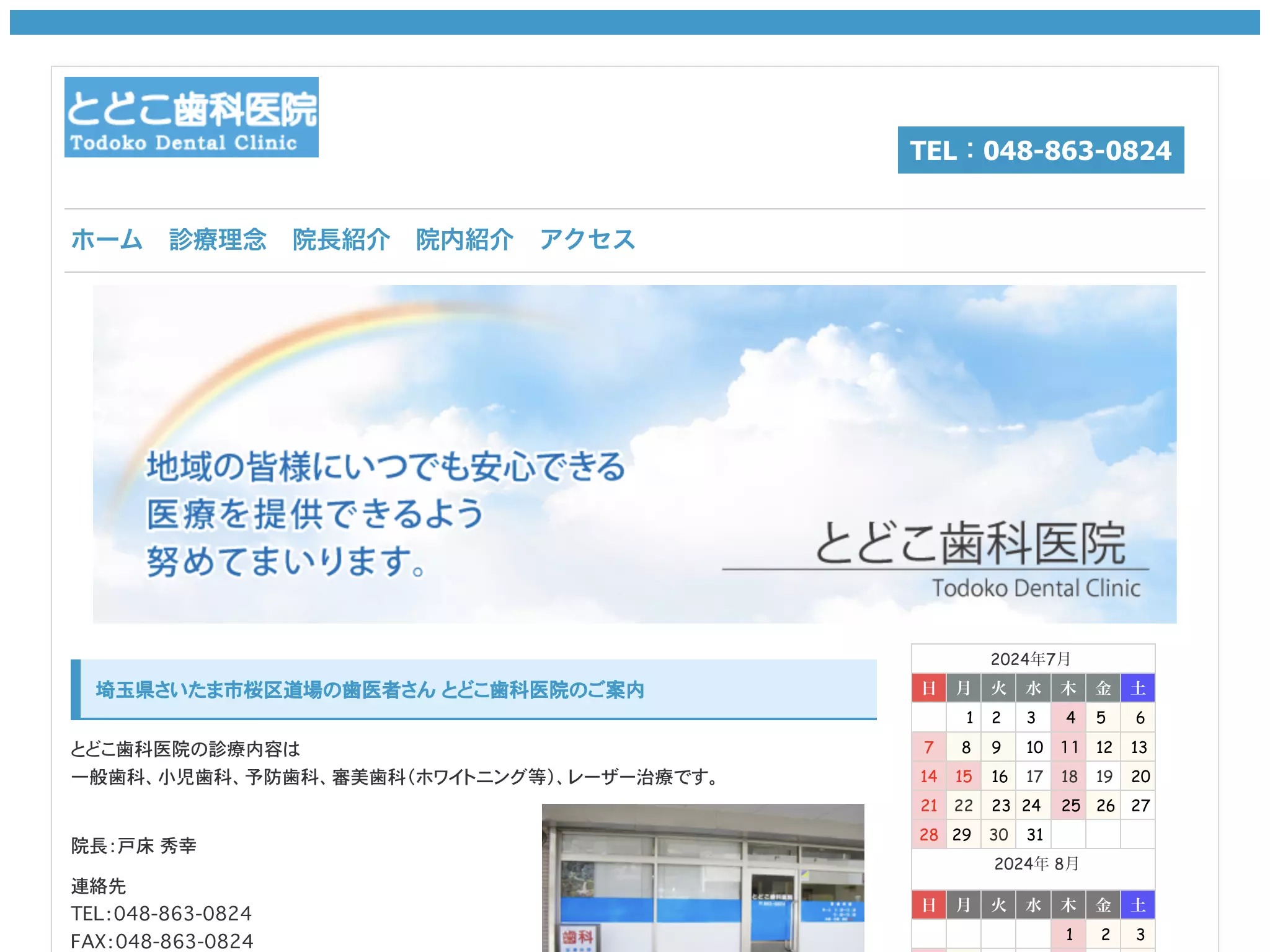This screenshot has height=952, width=1270.
Task: Open the 院内紹介 navigation link
Action: point(464,240)
